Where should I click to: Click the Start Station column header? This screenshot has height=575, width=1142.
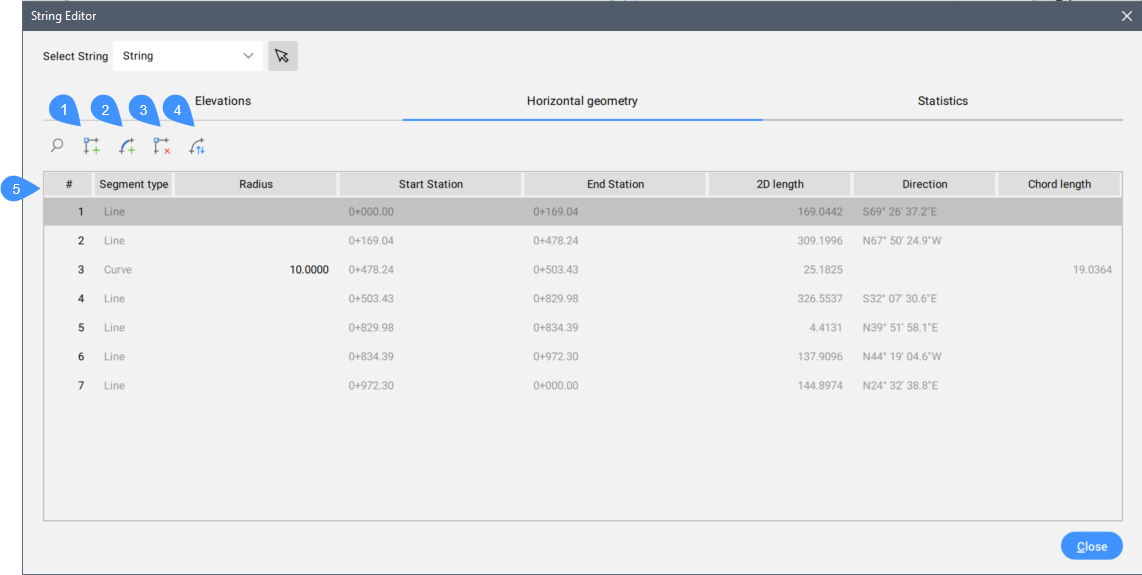(x=430, y=184)
